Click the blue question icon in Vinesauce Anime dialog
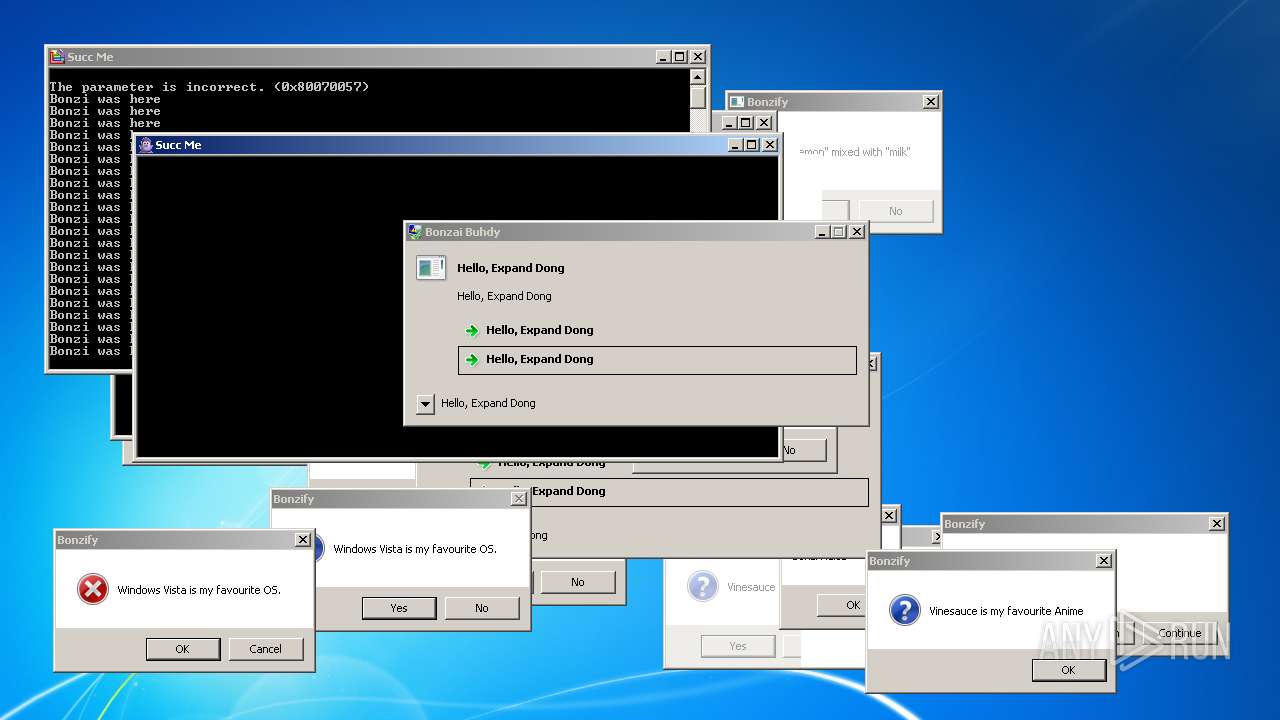Screen dimensions: 1280x720 (905, 610)
